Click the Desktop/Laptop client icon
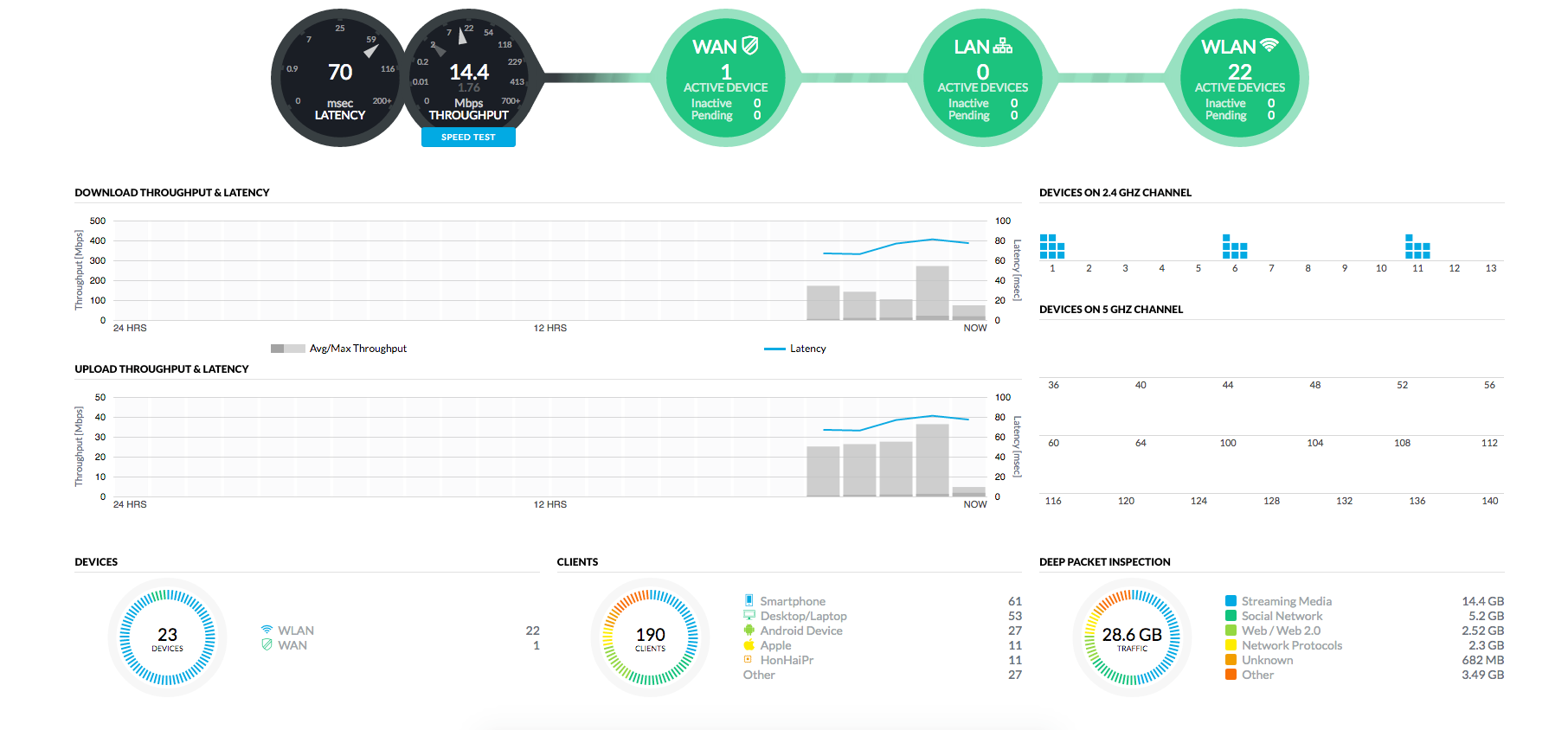The image size is (1568, 730). 749,616
